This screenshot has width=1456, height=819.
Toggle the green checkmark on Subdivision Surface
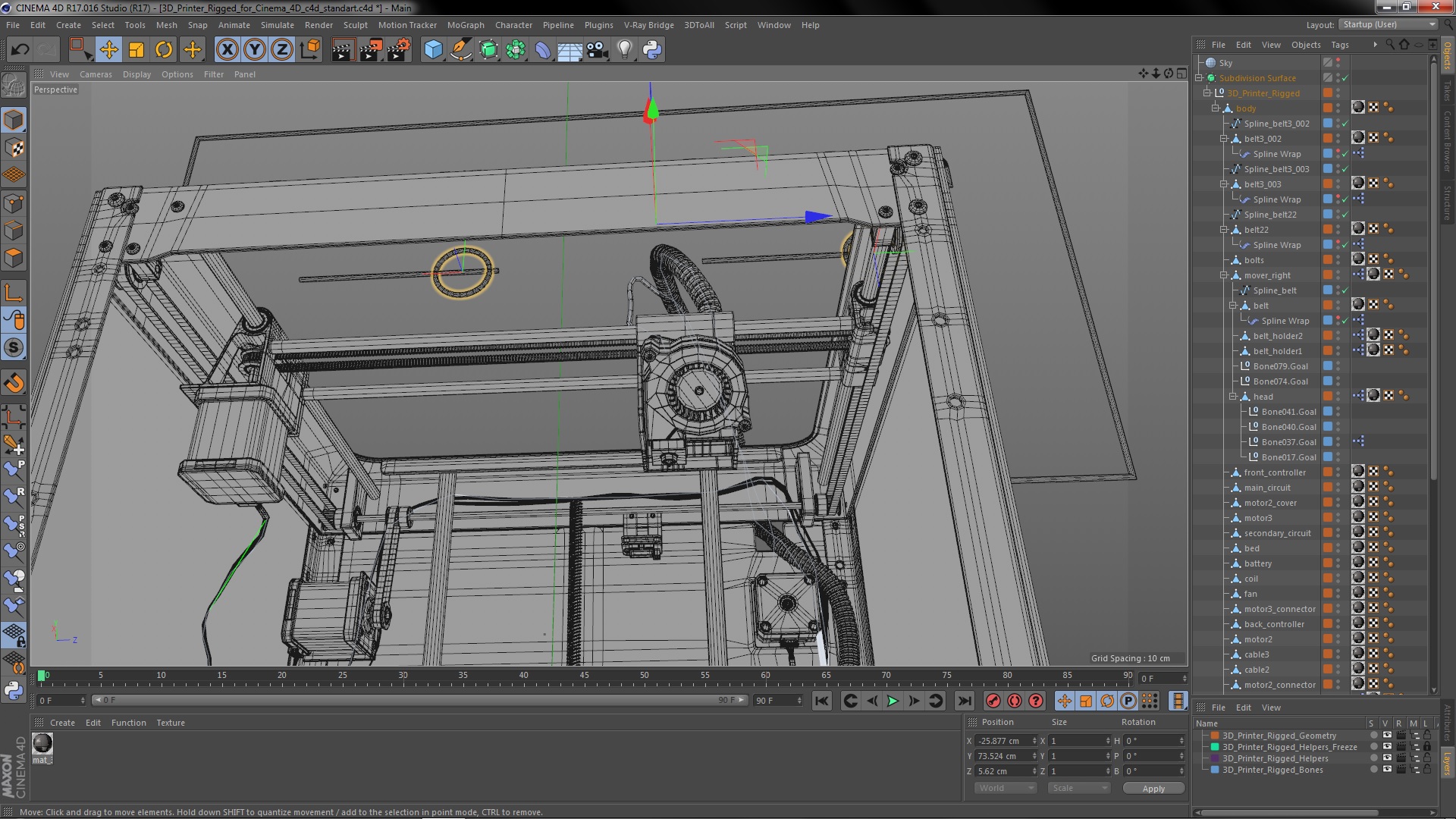[x=1345, y=78]
